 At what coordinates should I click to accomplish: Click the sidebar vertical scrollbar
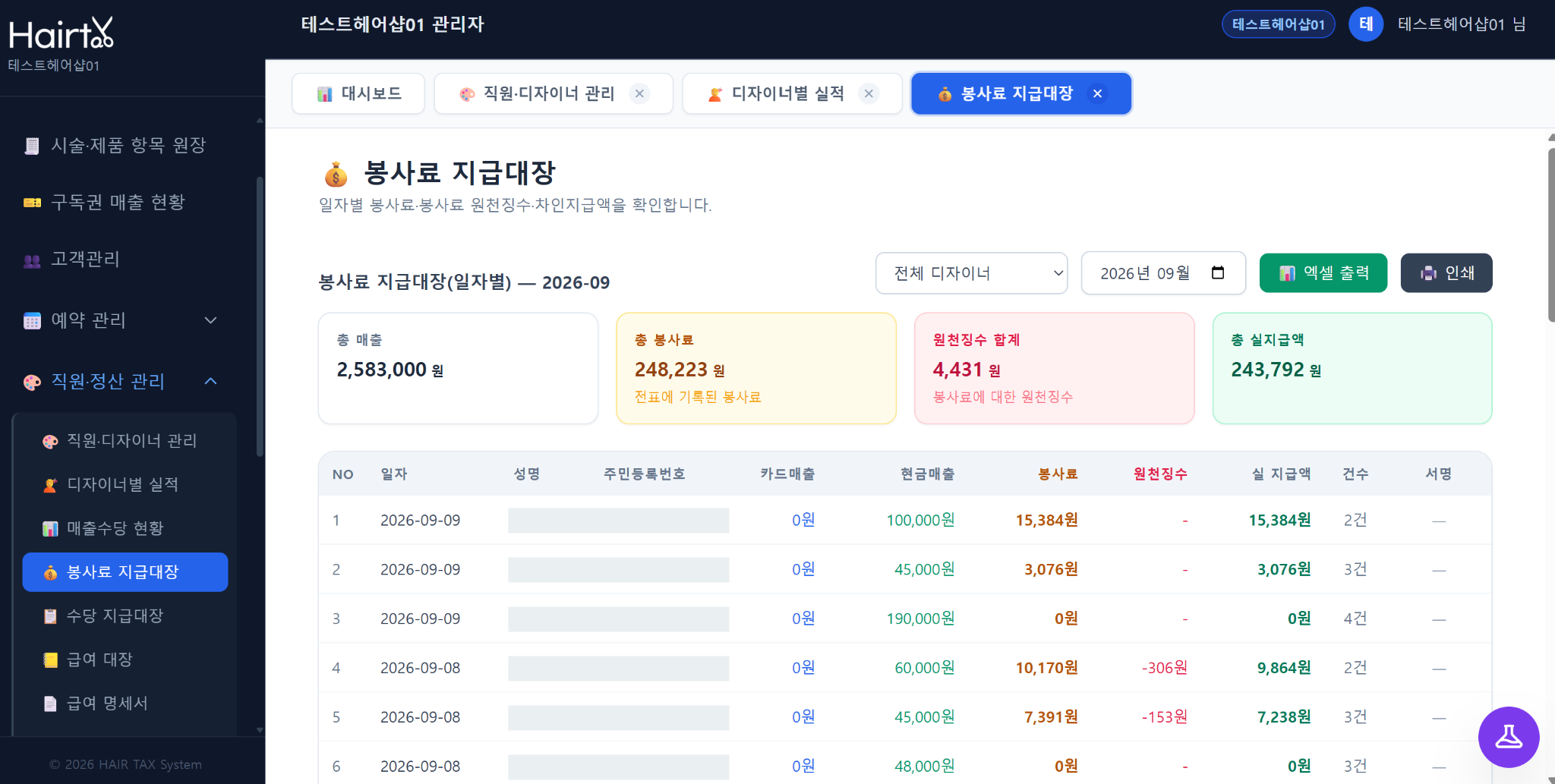point(260,315)
